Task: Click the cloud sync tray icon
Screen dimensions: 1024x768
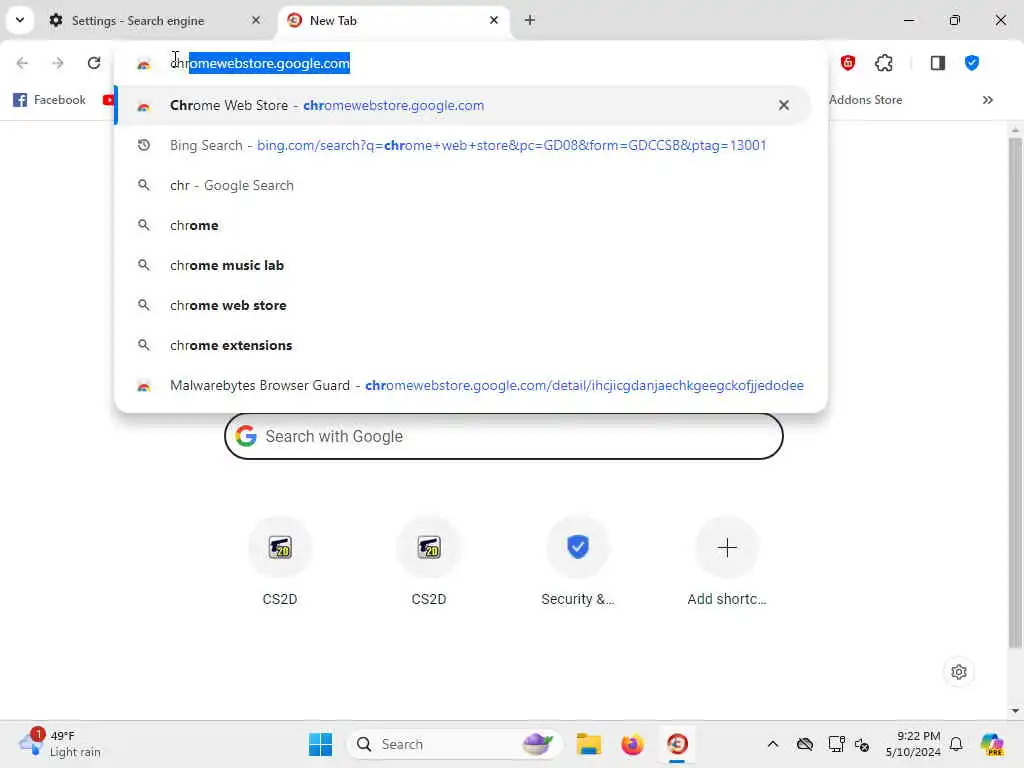Action: 805,744
